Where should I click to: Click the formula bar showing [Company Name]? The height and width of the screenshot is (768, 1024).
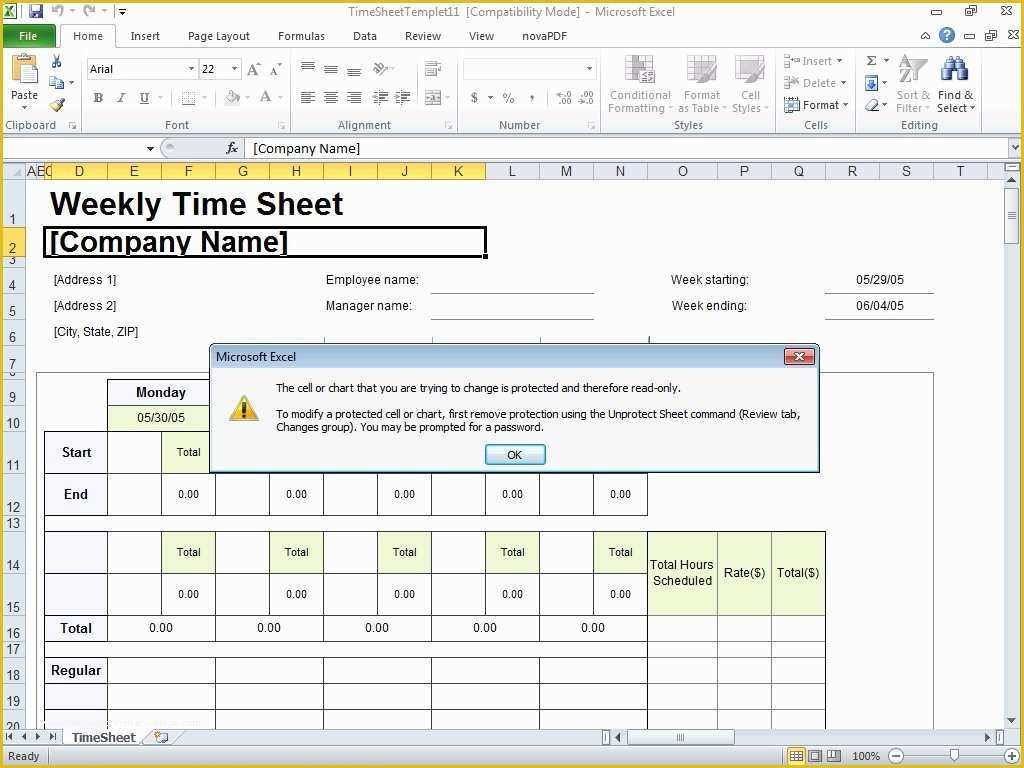tap(627, 148)
